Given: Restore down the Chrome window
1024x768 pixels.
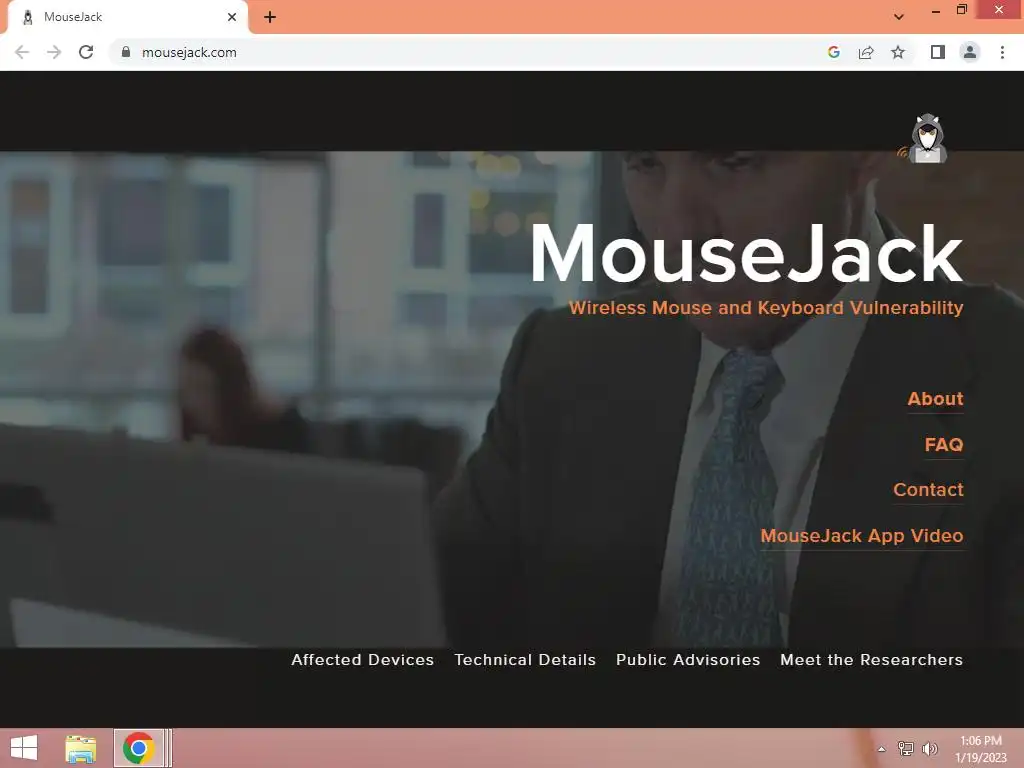Looking at the screenshot, I should (962, 9).
